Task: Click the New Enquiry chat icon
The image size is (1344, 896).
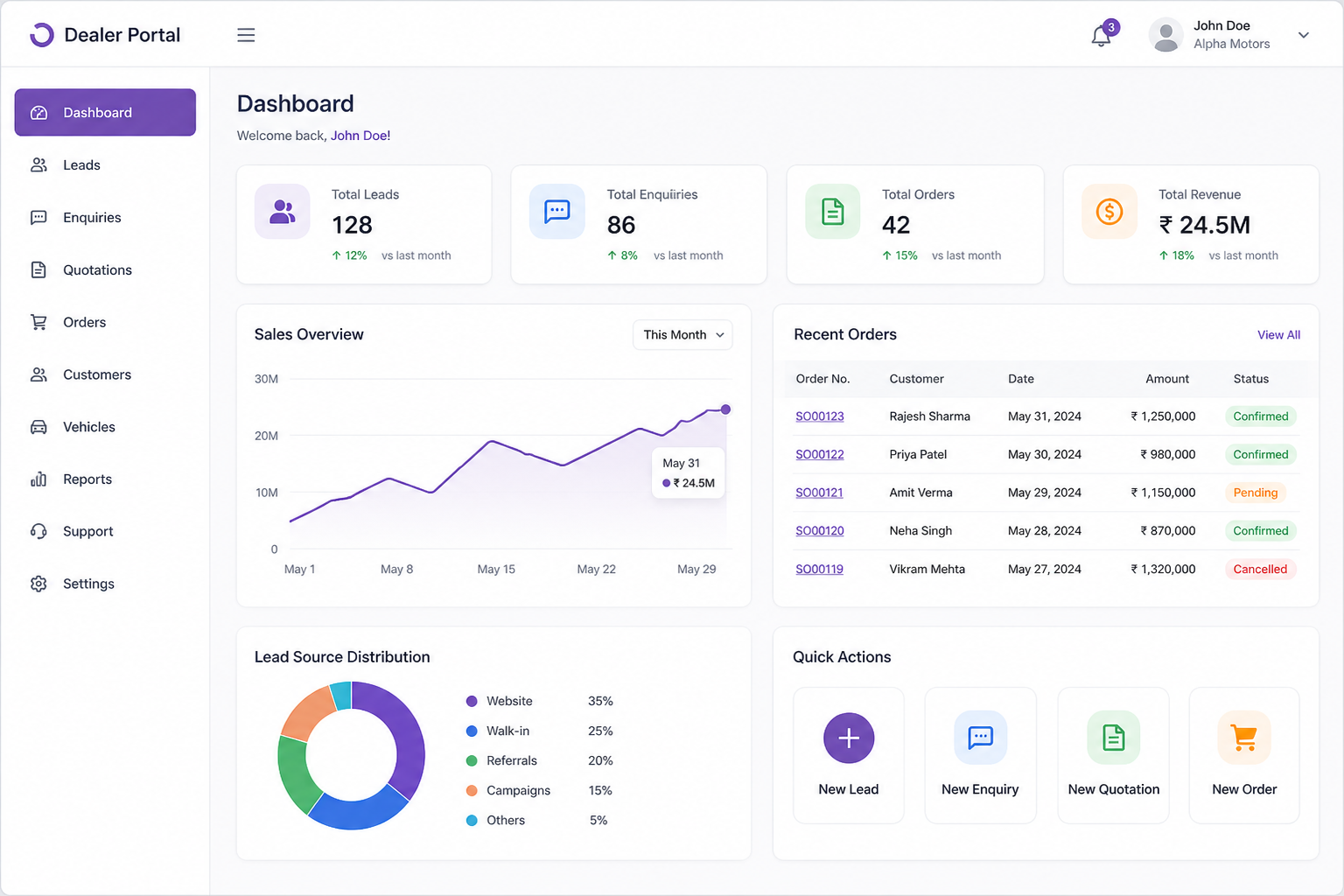Action: click(981, 738)
